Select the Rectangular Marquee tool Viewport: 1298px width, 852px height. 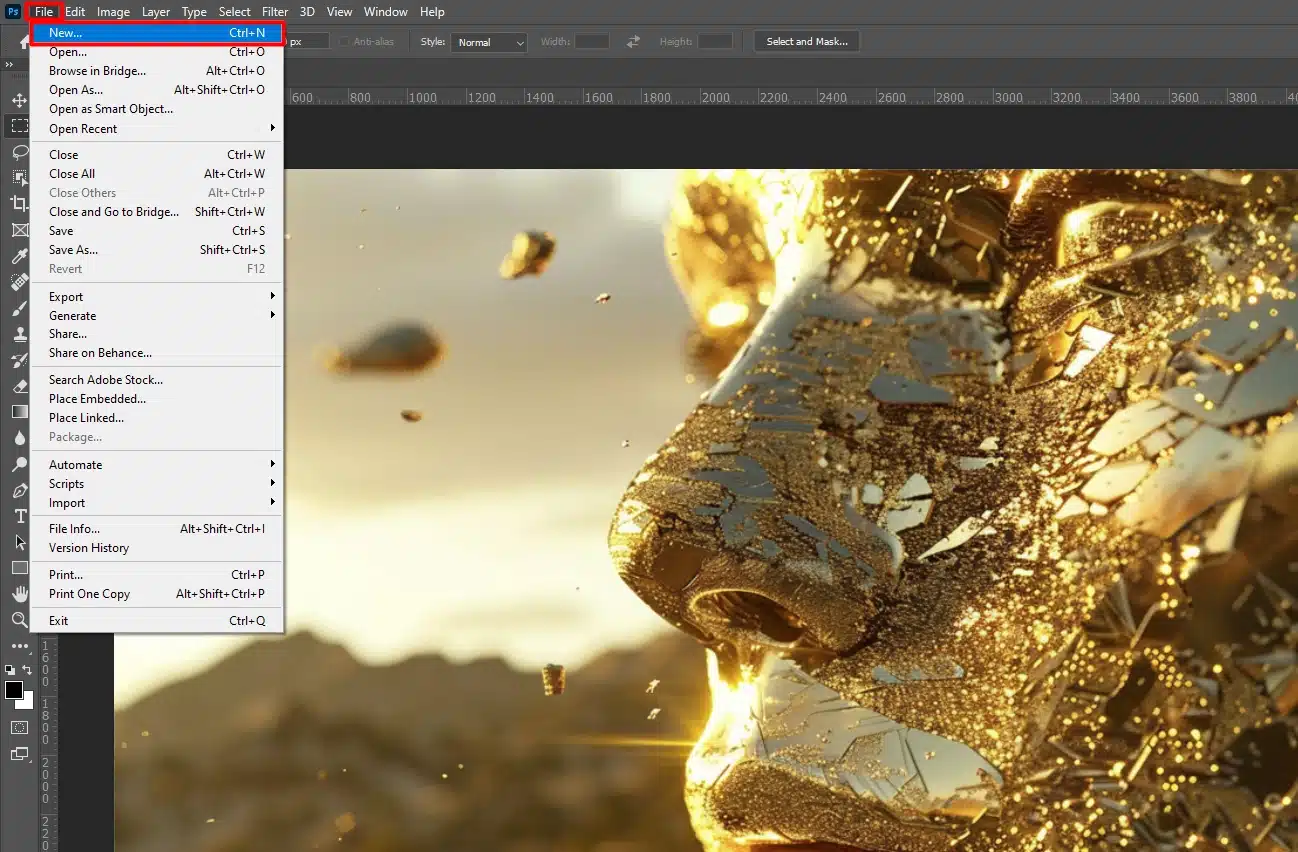coord(19,126)
